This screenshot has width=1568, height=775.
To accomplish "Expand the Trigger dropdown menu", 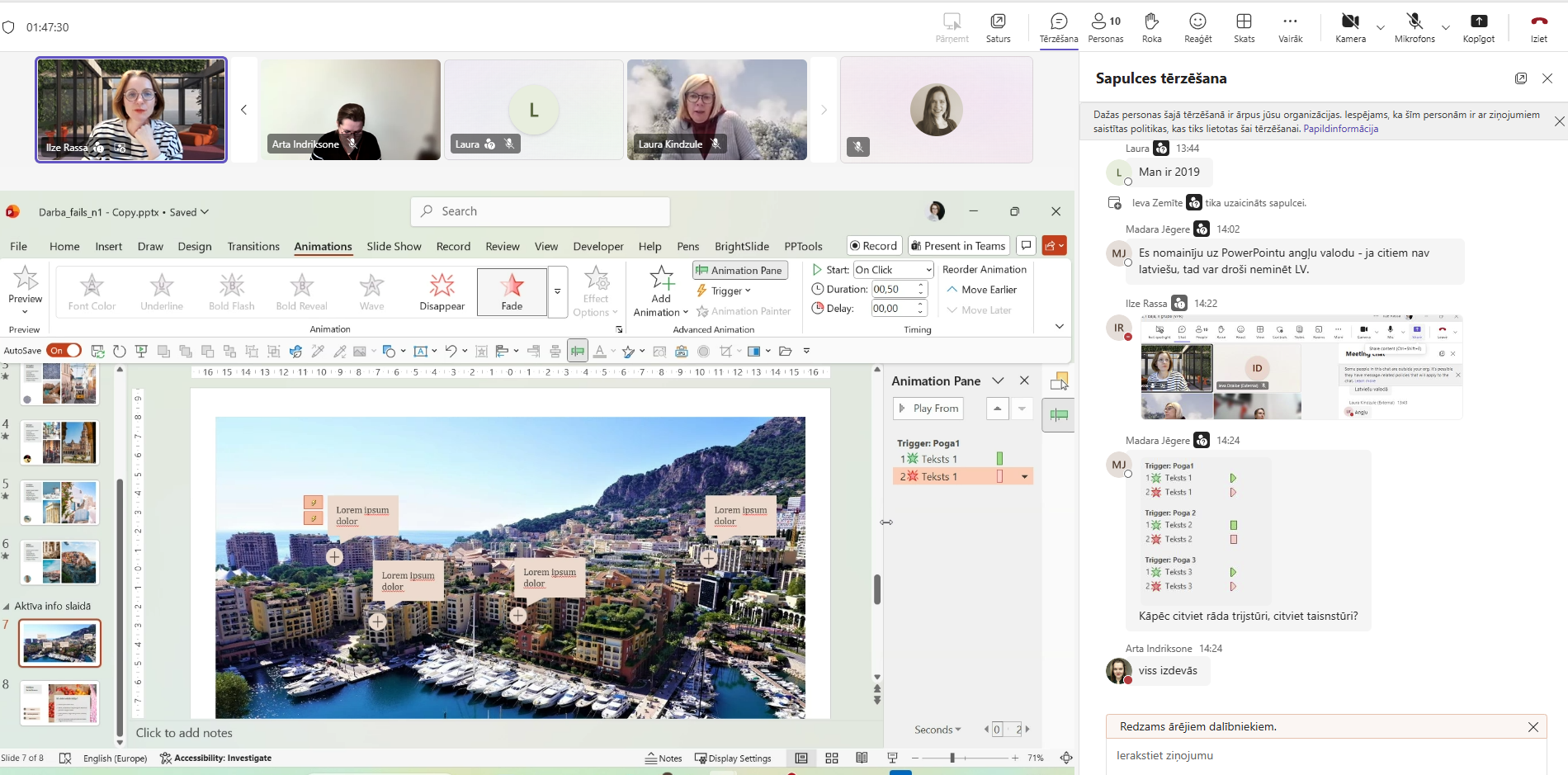I will pyautogui.click(x=725, y=291).
